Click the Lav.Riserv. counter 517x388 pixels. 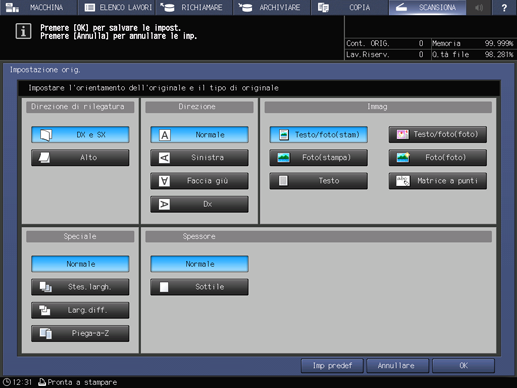pos(385,54)
